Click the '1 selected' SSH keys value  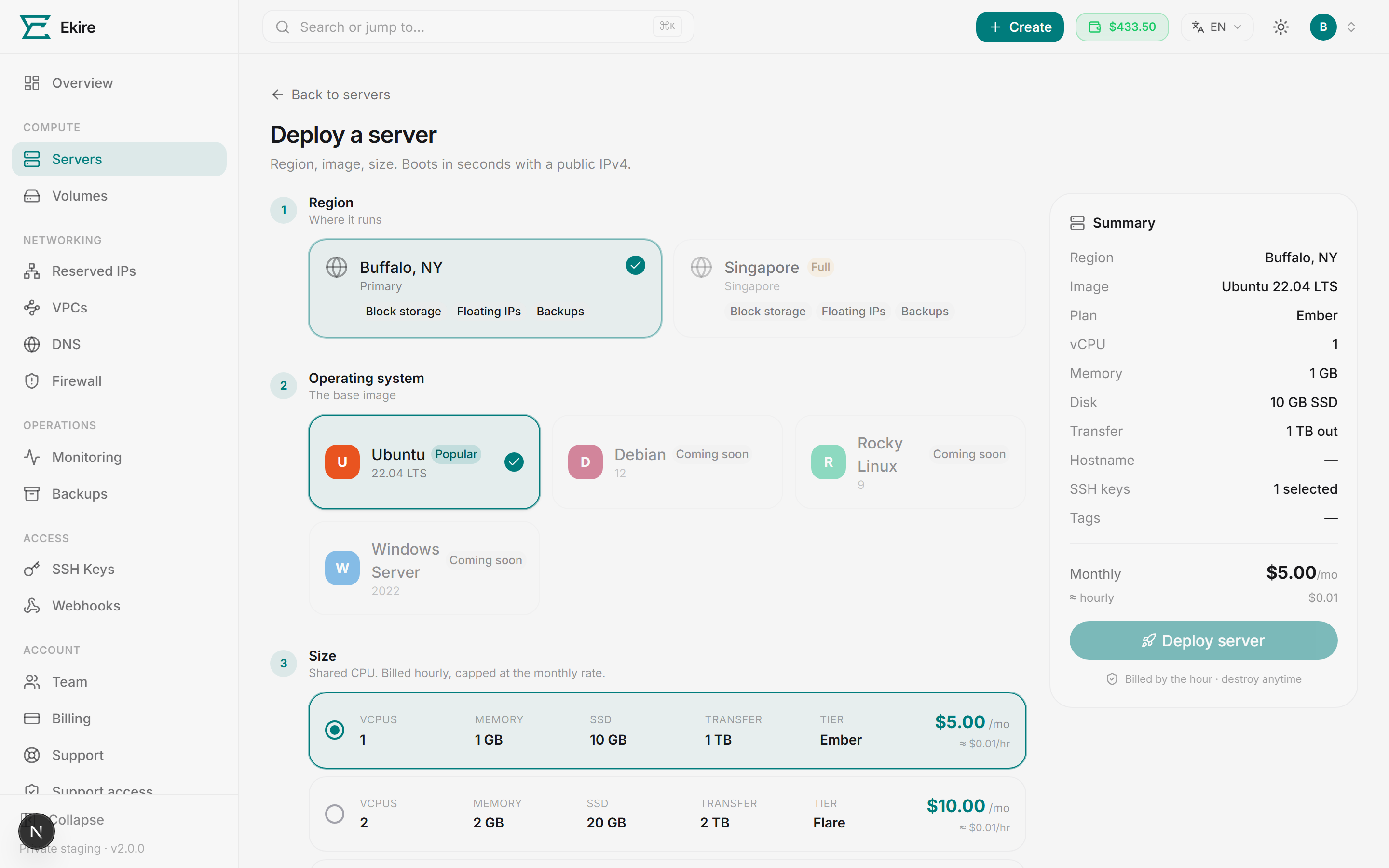1306,489
